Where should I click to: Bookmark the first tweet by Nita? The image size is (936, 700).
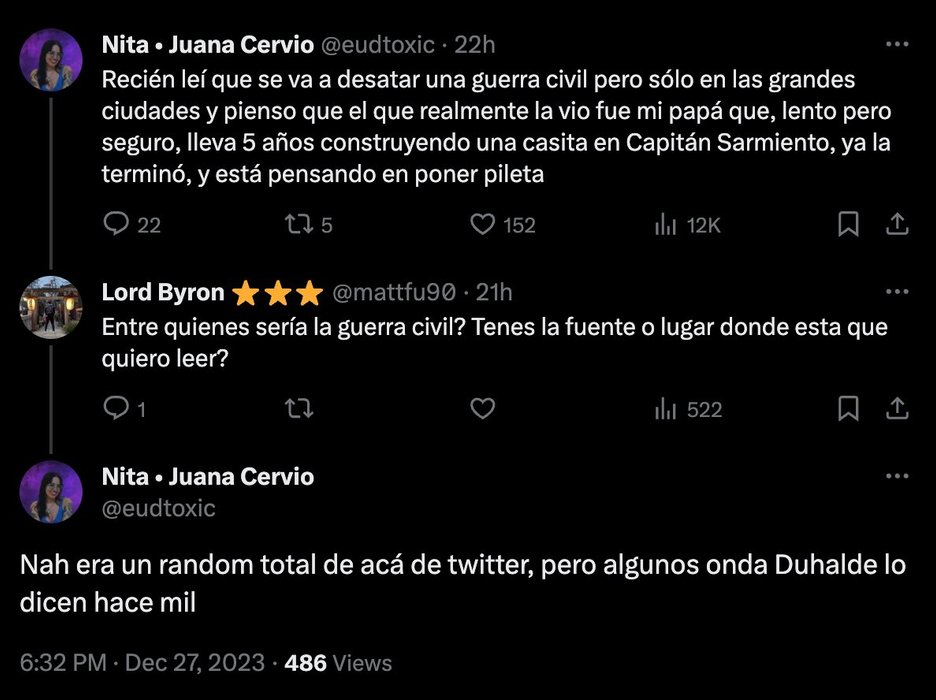coord(848,225)
